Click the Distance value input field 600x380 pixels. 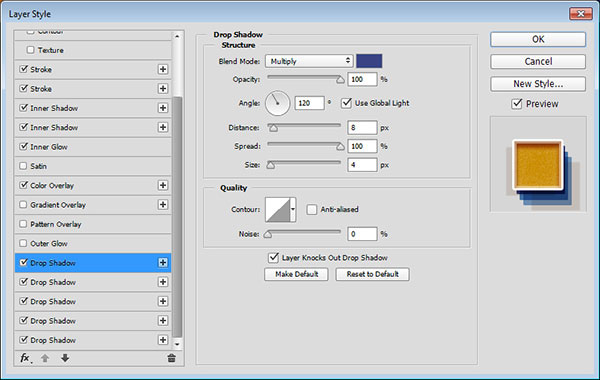[362, 128]
